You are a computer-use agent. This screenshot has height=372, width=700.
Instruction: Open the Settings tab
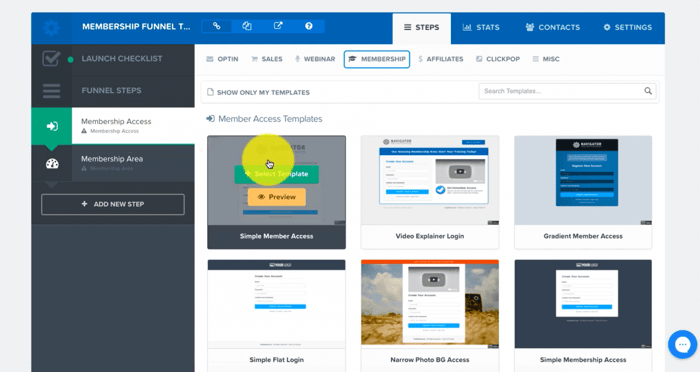tap(628, 28)
